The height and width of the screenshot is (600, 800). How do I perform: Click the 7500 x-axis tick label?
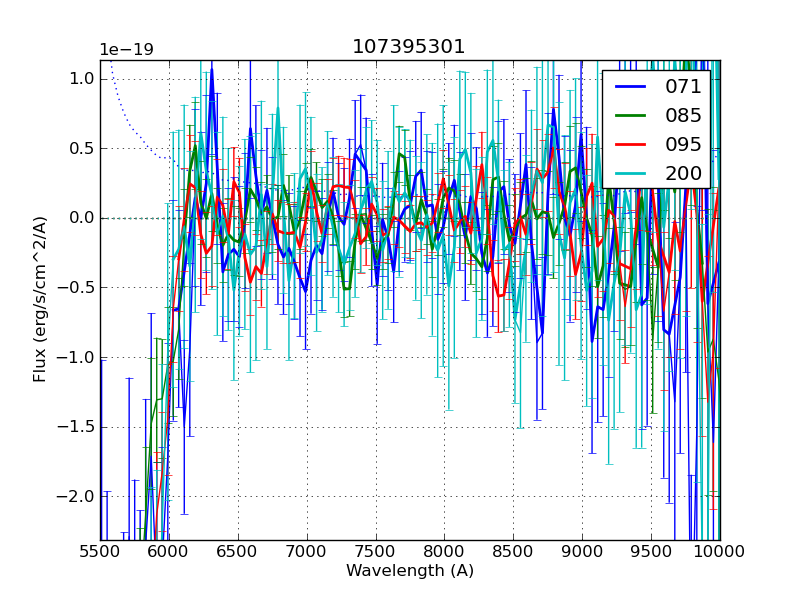coord(376,552)
